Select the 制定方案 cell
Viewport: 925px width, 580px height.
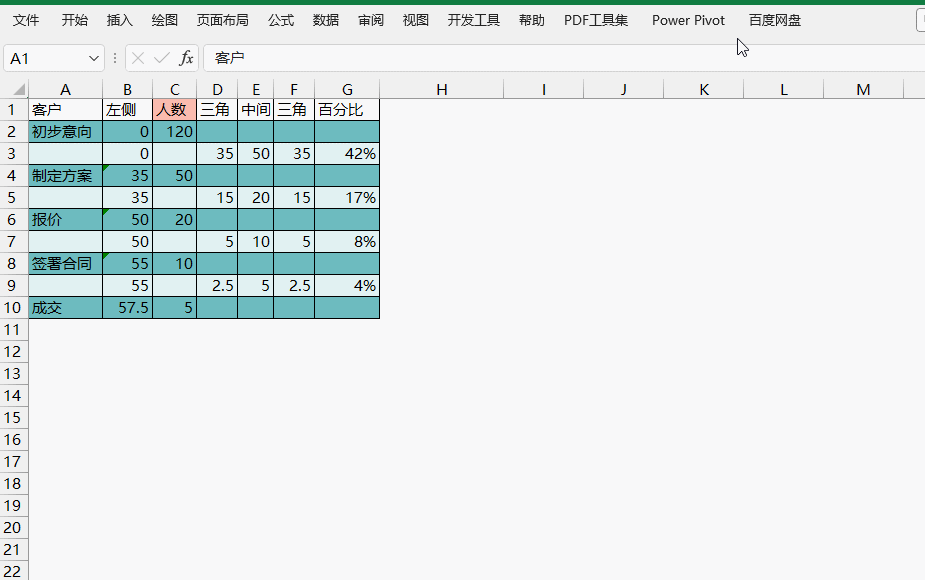65,176
